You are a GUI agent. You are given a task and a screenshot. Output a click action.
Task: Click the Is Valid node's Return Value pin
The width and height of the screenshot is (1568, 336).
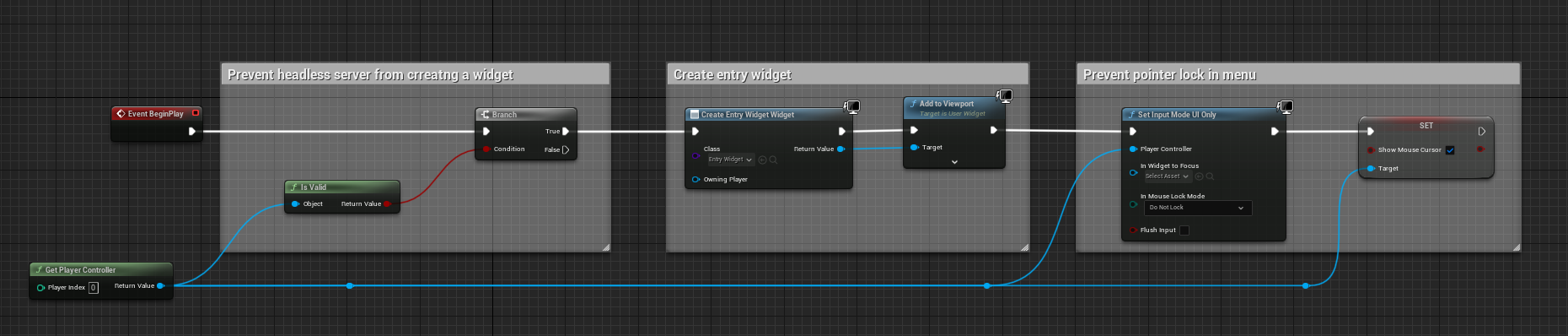pos(387,203)
